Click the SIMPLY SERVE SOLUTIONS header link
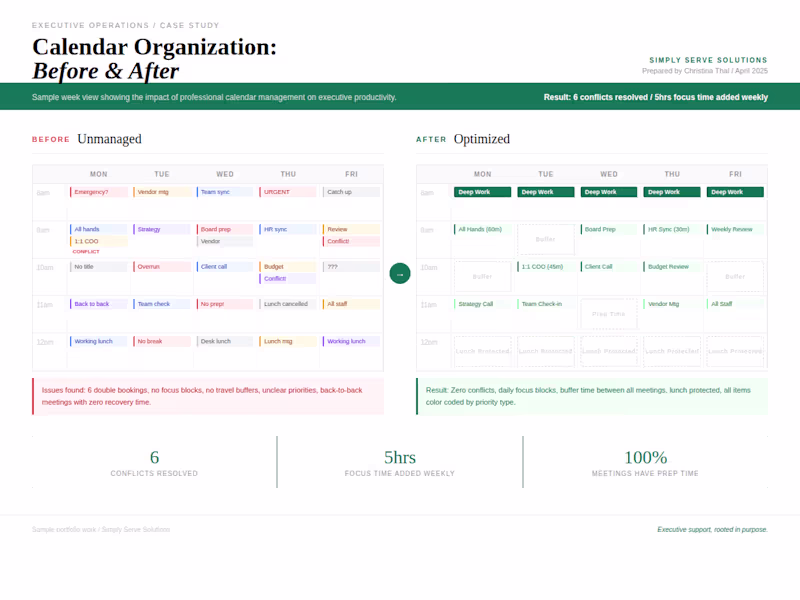 [x=707, y=60]
